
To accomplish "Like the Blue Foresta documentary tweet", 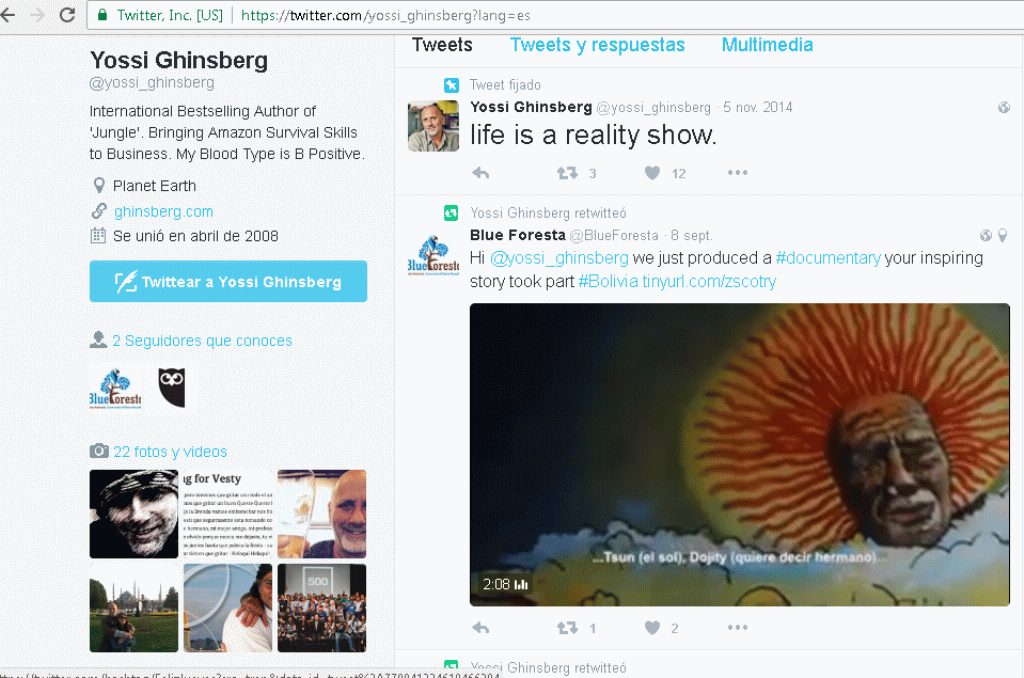I will point(652,628).
